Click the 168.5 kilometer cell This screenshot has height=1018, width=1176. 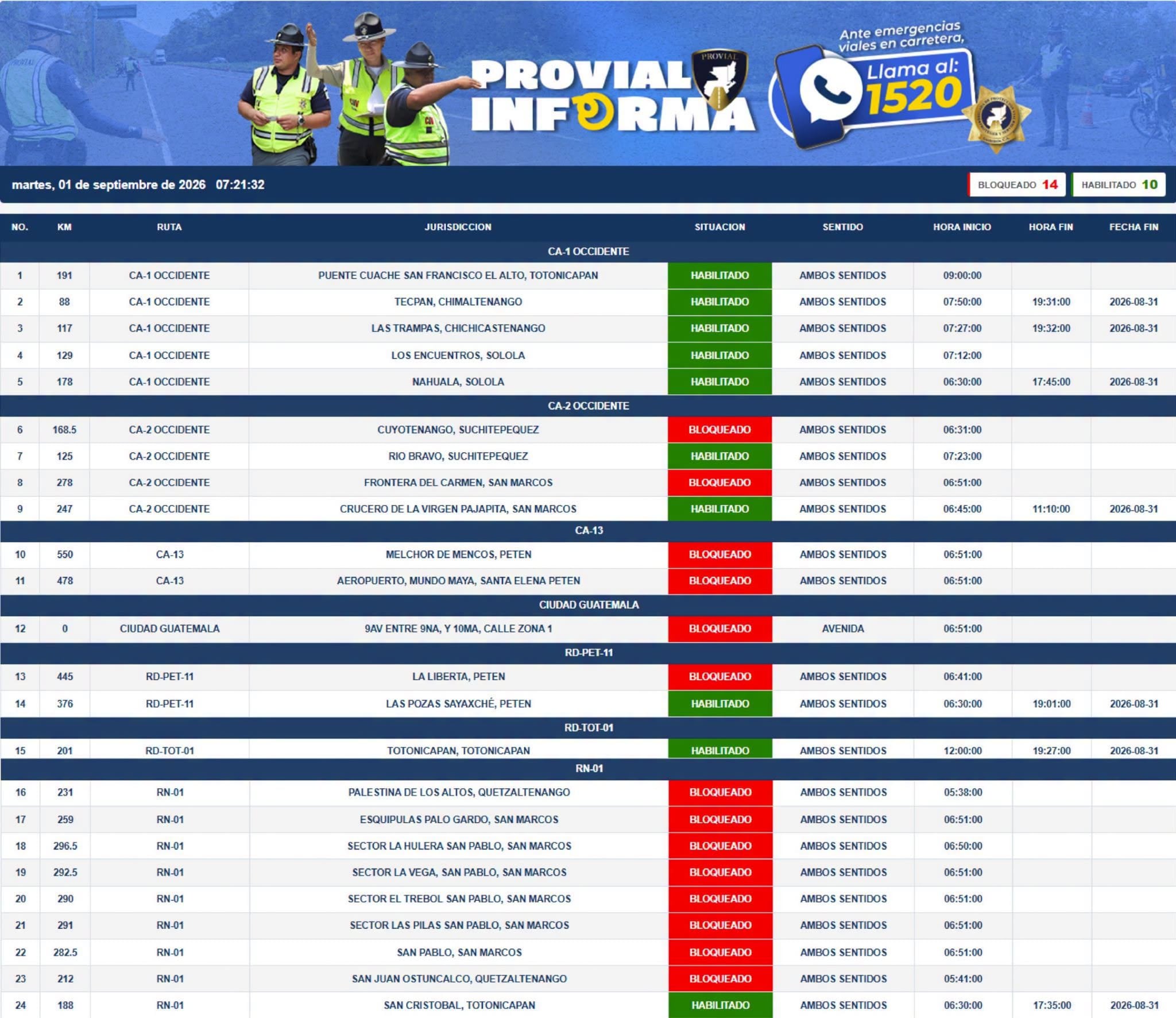click(x=64, y=430)
